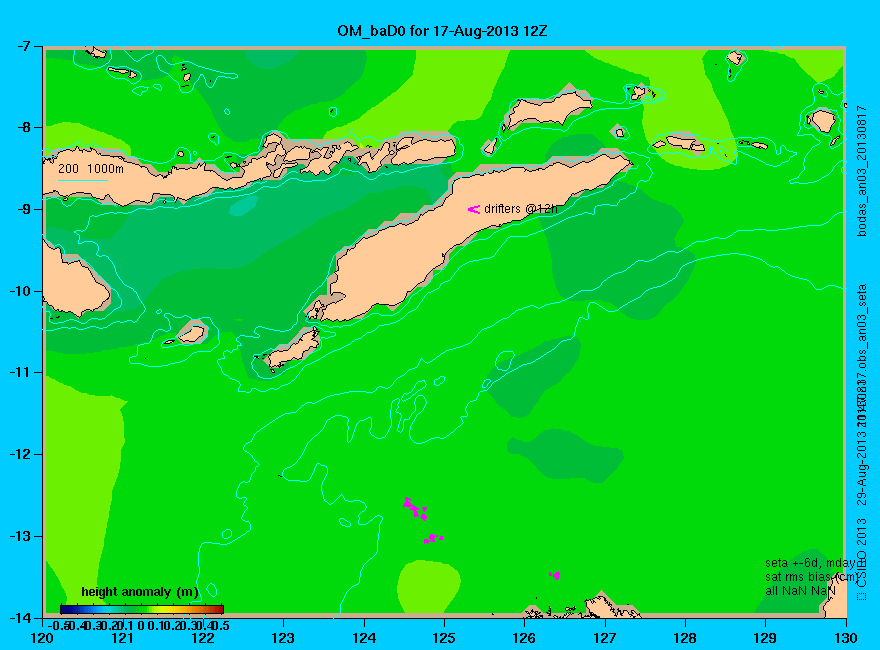Click the magenta drifter markers near 124.8, -13
880x650 pixels.
(433, 539)
